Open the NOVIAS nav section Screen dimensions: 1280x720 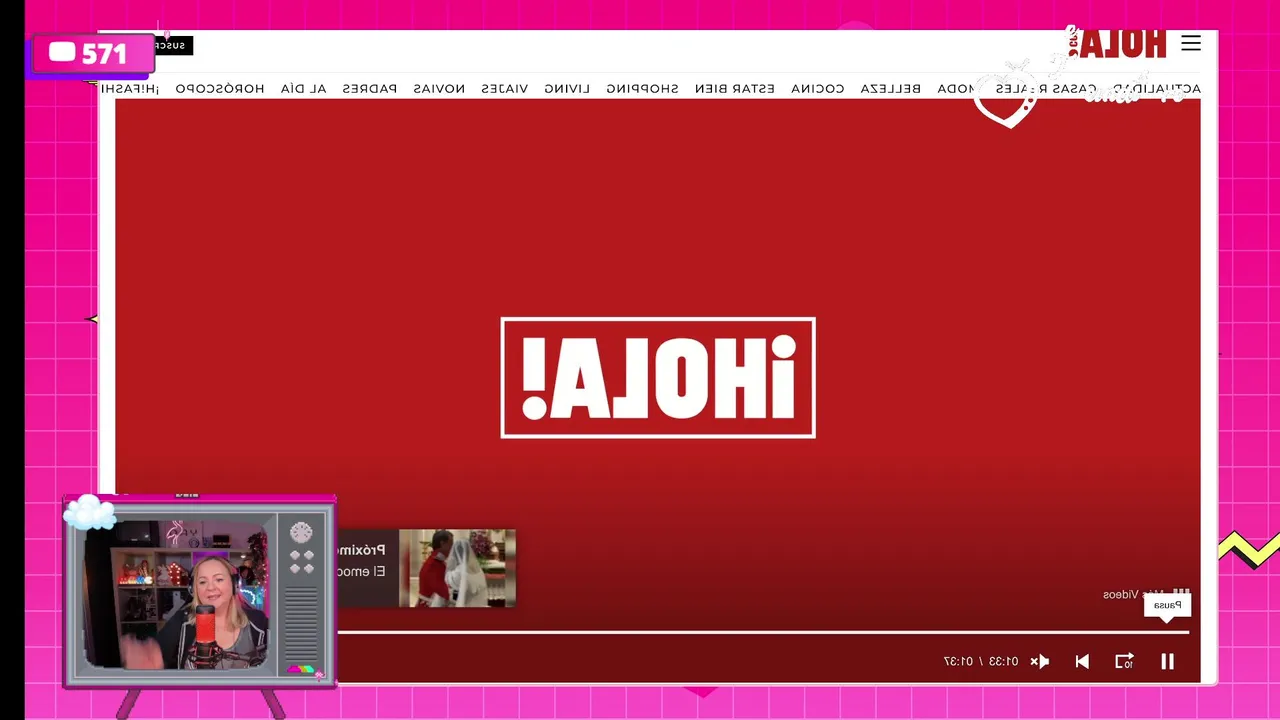pos(439,88)
